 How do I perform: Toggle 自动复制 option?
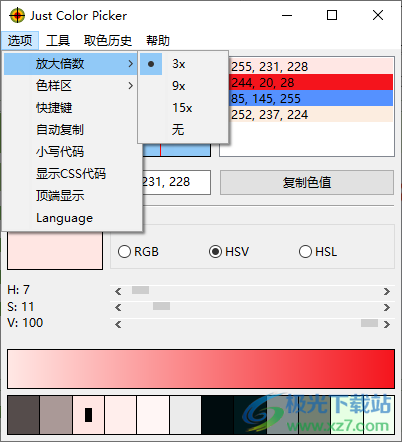(x=71, y=130)
